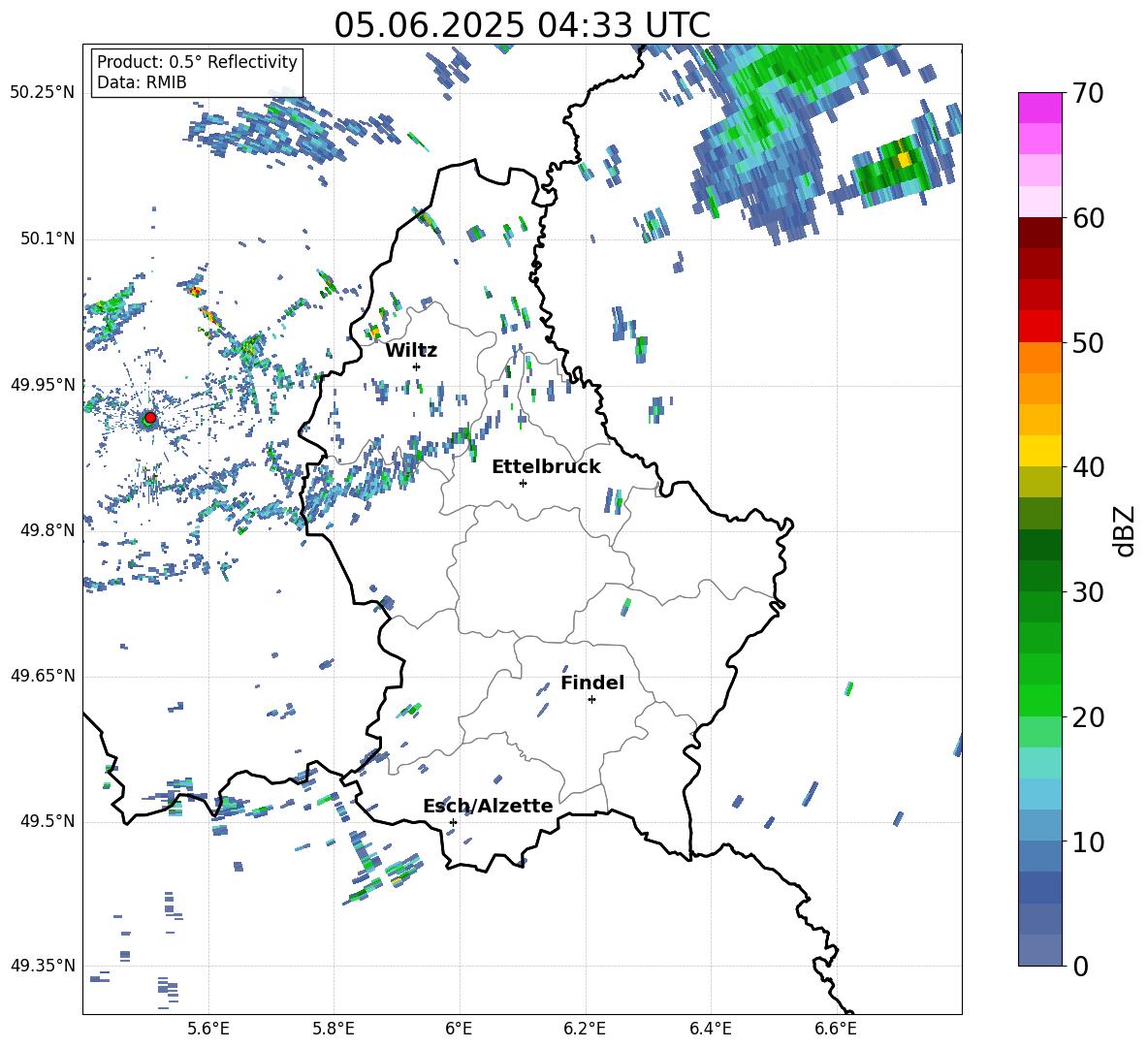The width and height of the screenshot is (1148, 1048).
Task: Click the 'Findel' city label
Action: [592, 683]
